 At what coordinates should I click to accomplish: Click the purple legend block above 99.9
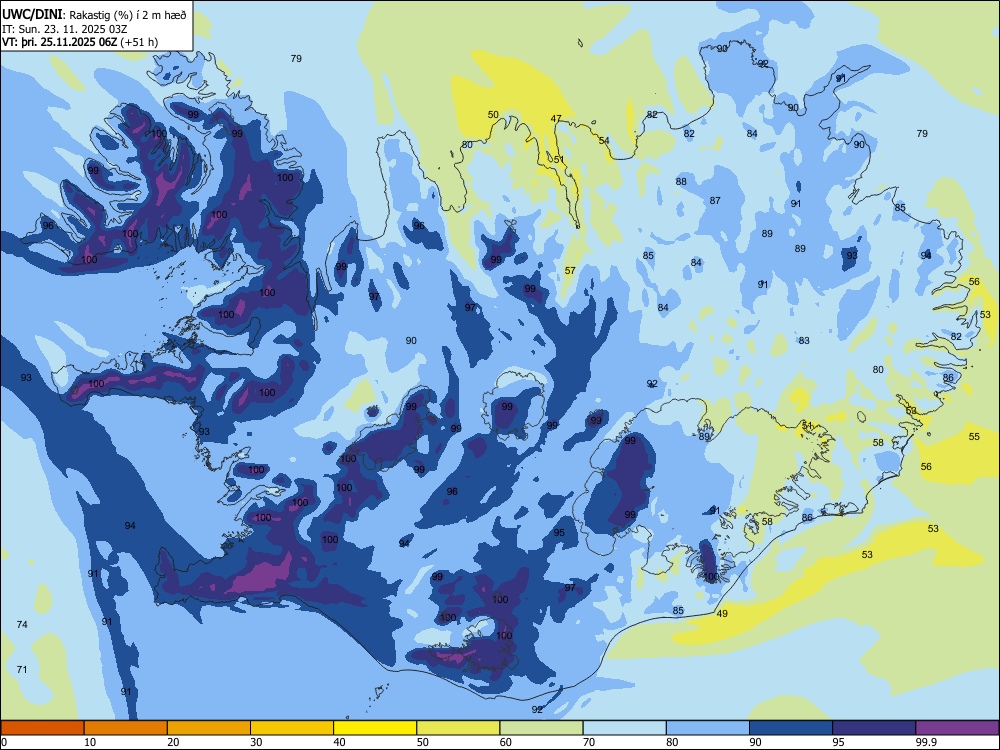957,728
